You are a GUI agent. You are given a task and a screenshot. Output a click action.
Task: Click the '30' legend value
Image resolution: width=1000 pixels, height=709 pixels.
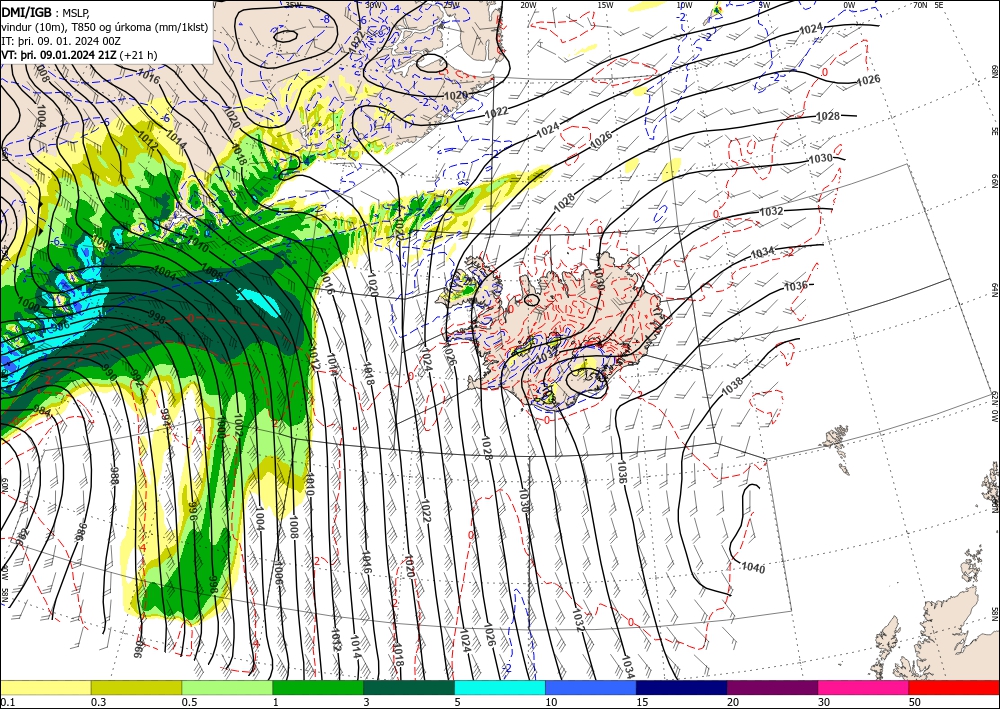[824, 702]
